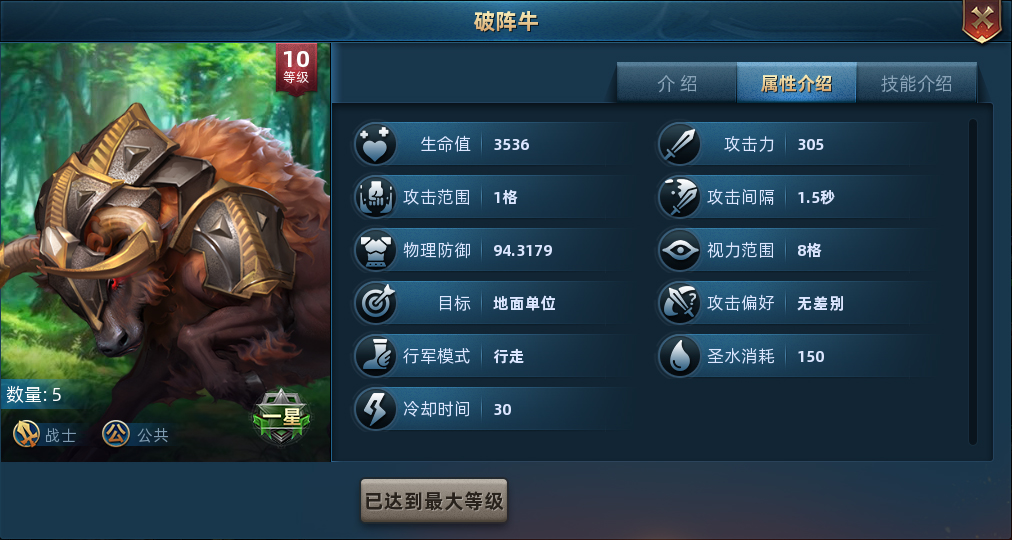Click the 攻击偏好 question-mark sword icon
The height and width of the screenshot is (540, 1012).
click(679, 303)
